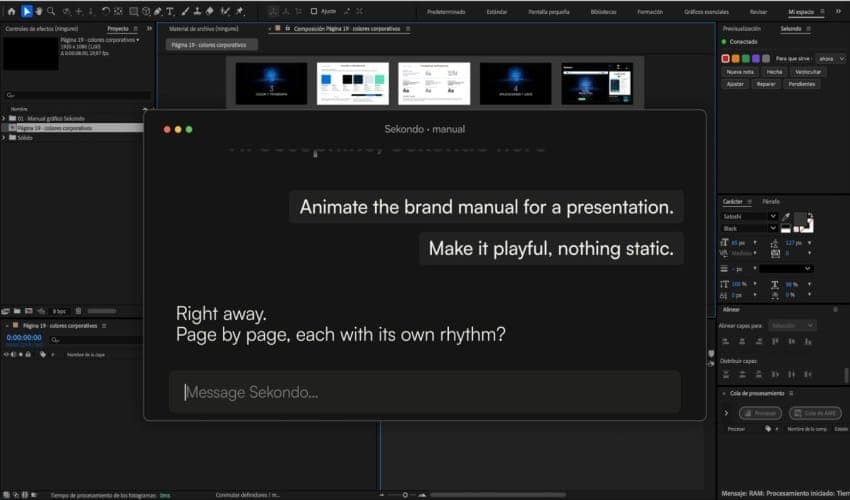
Task: Open the Material de archivo tab
Action: point(203,29)
